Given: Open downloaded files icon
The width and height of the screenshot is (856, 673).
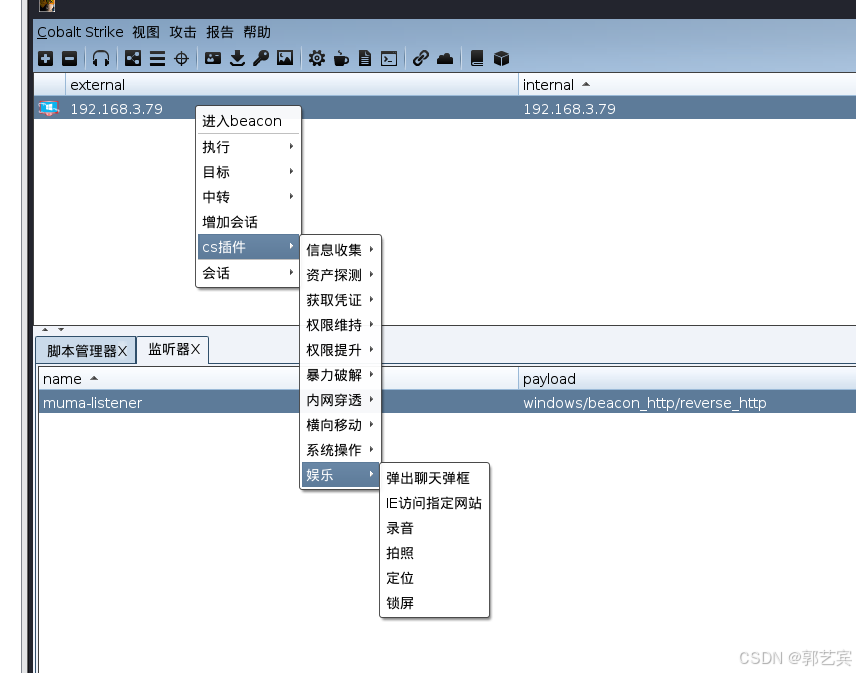Looking at the screenshot, I should click(x=237, y=58).
